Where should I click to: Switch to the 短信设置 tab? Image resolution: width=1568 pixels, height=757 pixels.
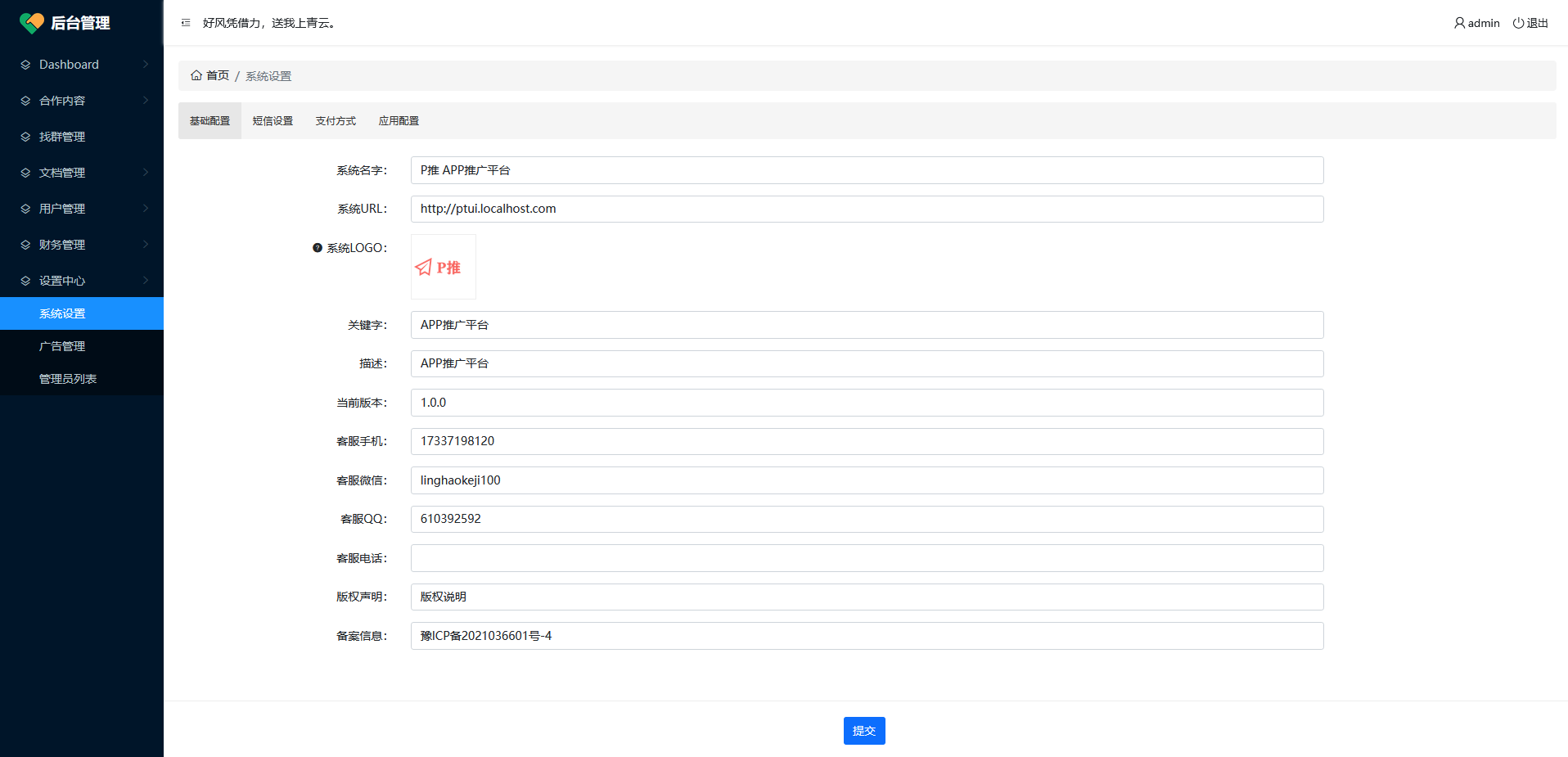[x=273, y=121]
